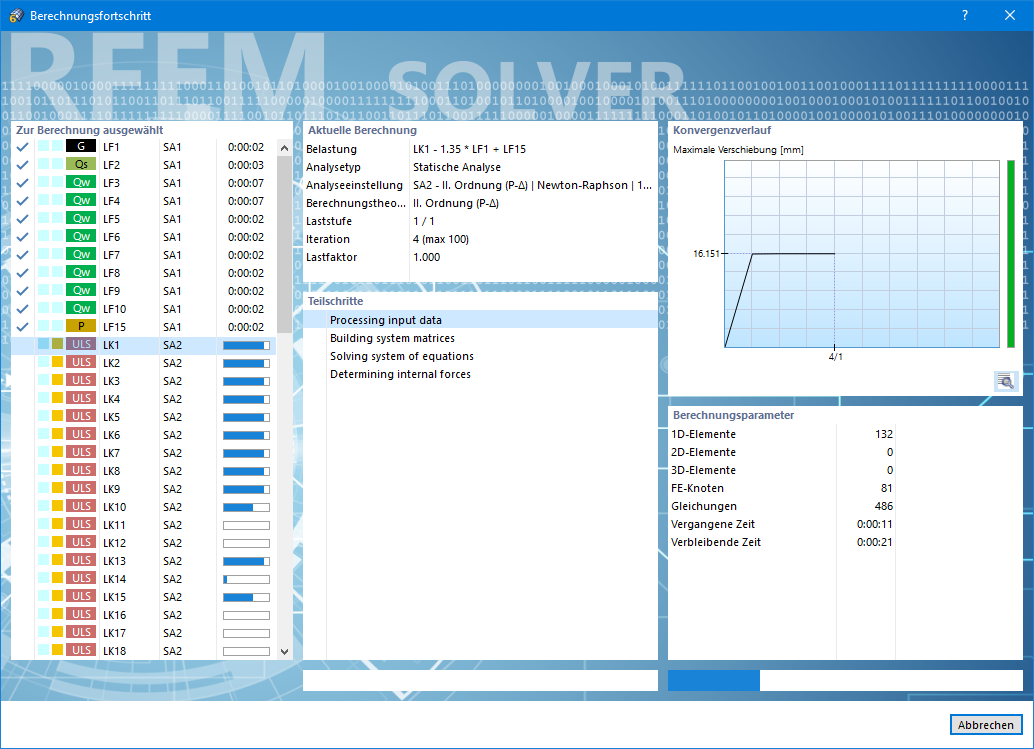Select the LK7 row name
The image size is (1034, 749).
pos(111,453)
